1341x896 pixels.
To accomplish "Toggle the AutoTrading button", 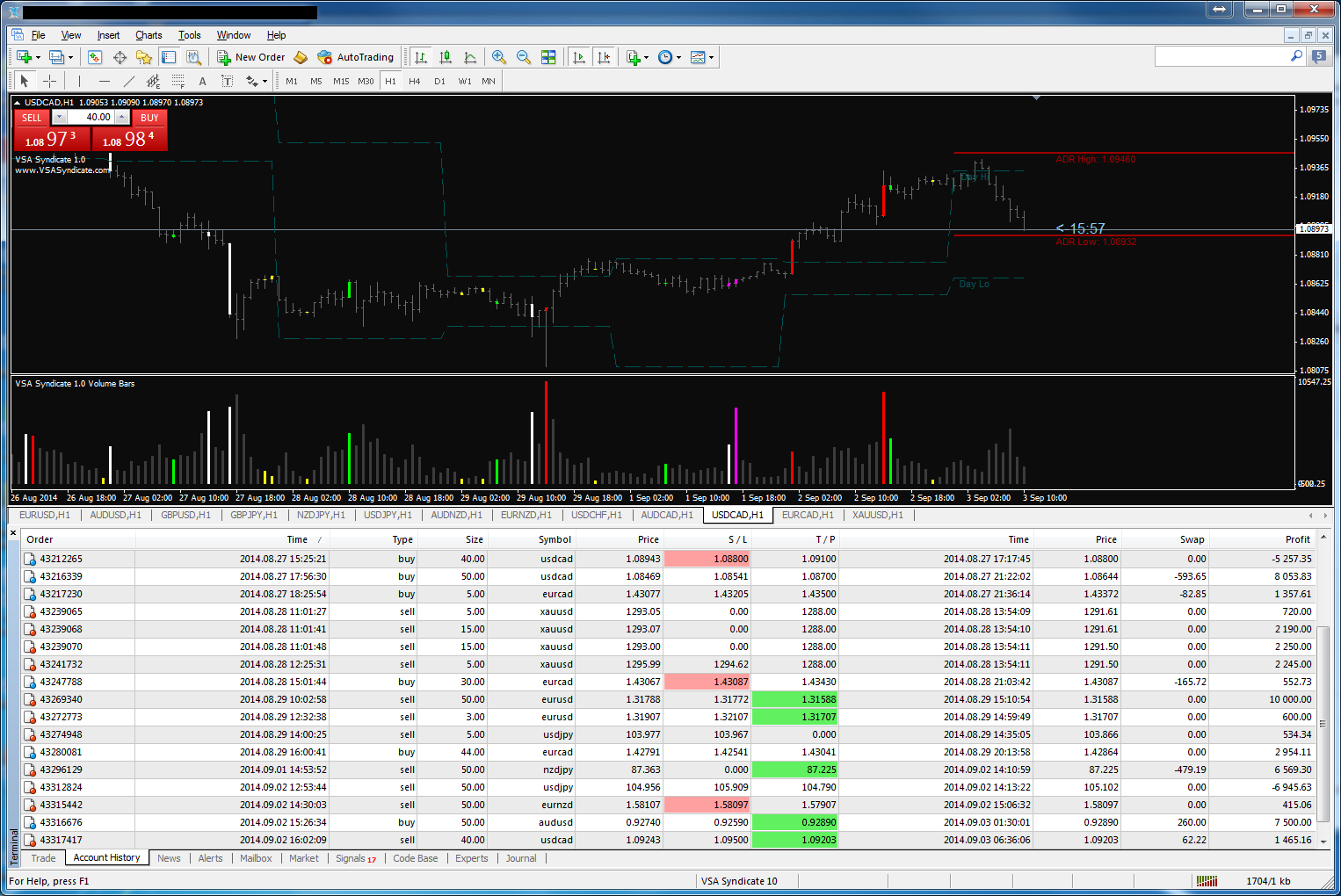I will pos(356,57).
